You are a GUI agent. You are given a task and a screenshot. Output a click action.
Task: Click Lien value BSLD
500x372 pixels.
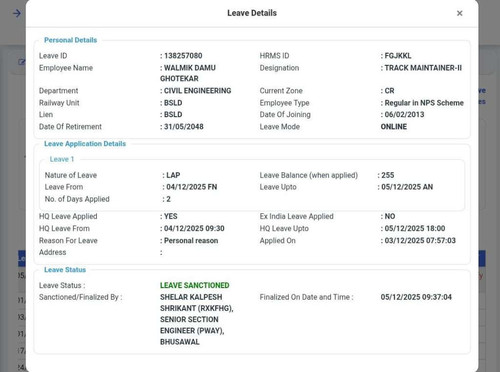tap(173, 115)
